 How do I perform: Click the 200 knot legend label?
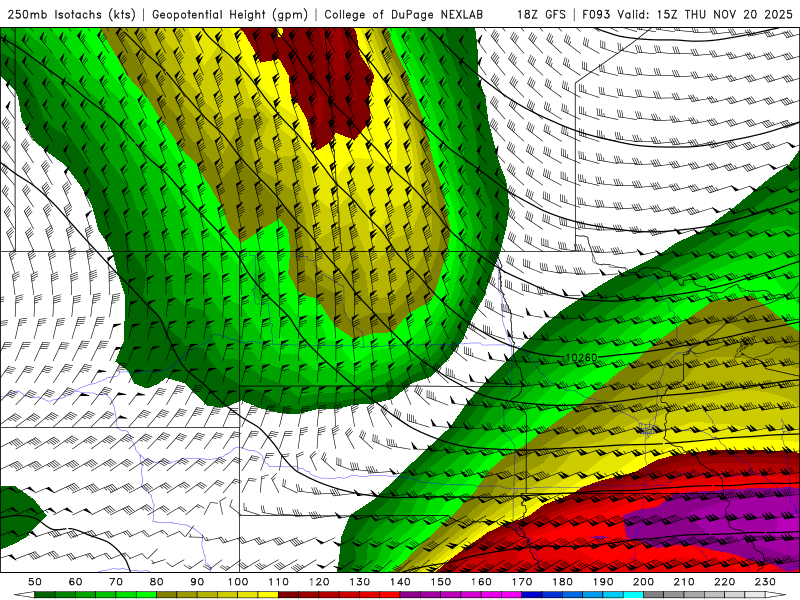pos(643,582)
